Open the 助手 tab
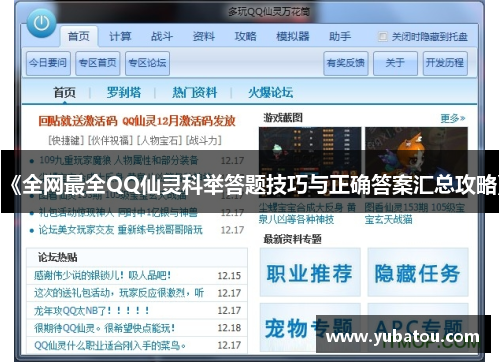The width and height of the screenshot is (500, 362). pos(340,36)
